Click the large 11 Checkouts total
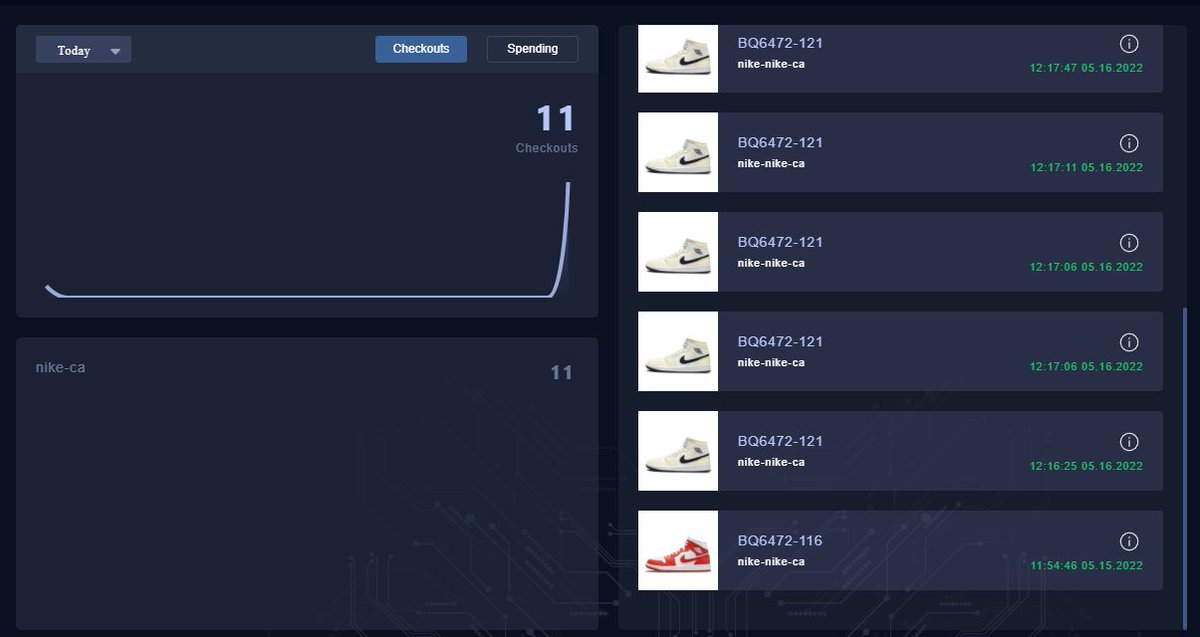Viewport: 1200px width, 637px height. [556, 119]
